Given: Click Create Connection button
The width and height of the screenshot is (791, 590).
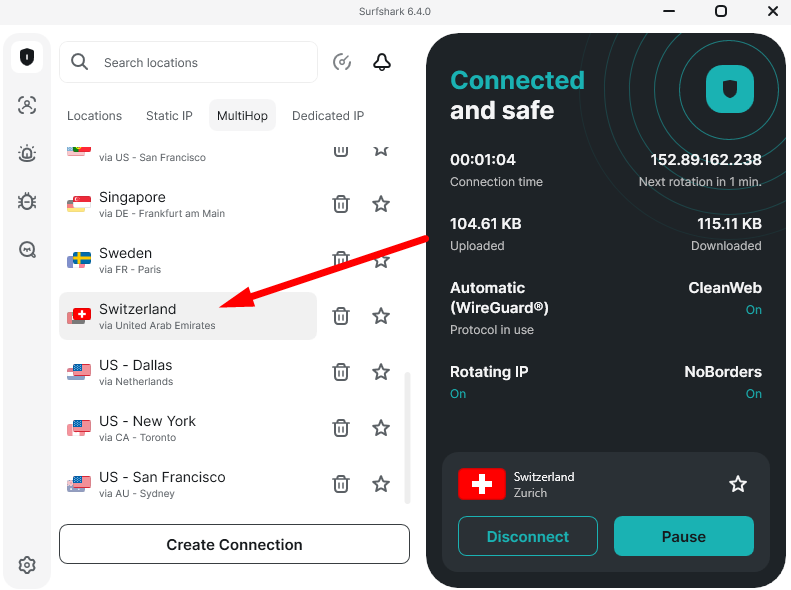Looking at the screenshot, I should click(x=235, y=545).
